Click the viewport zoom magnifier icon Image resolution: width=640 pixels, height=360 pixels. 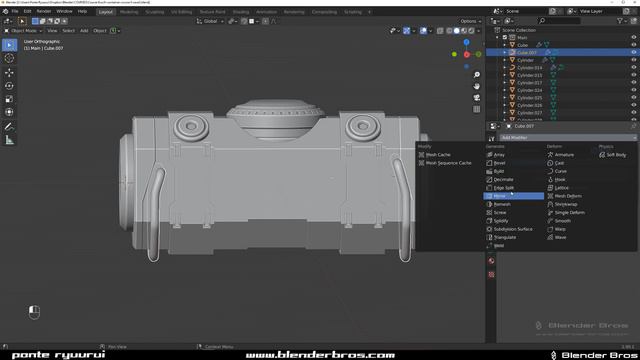pos(476,75)
